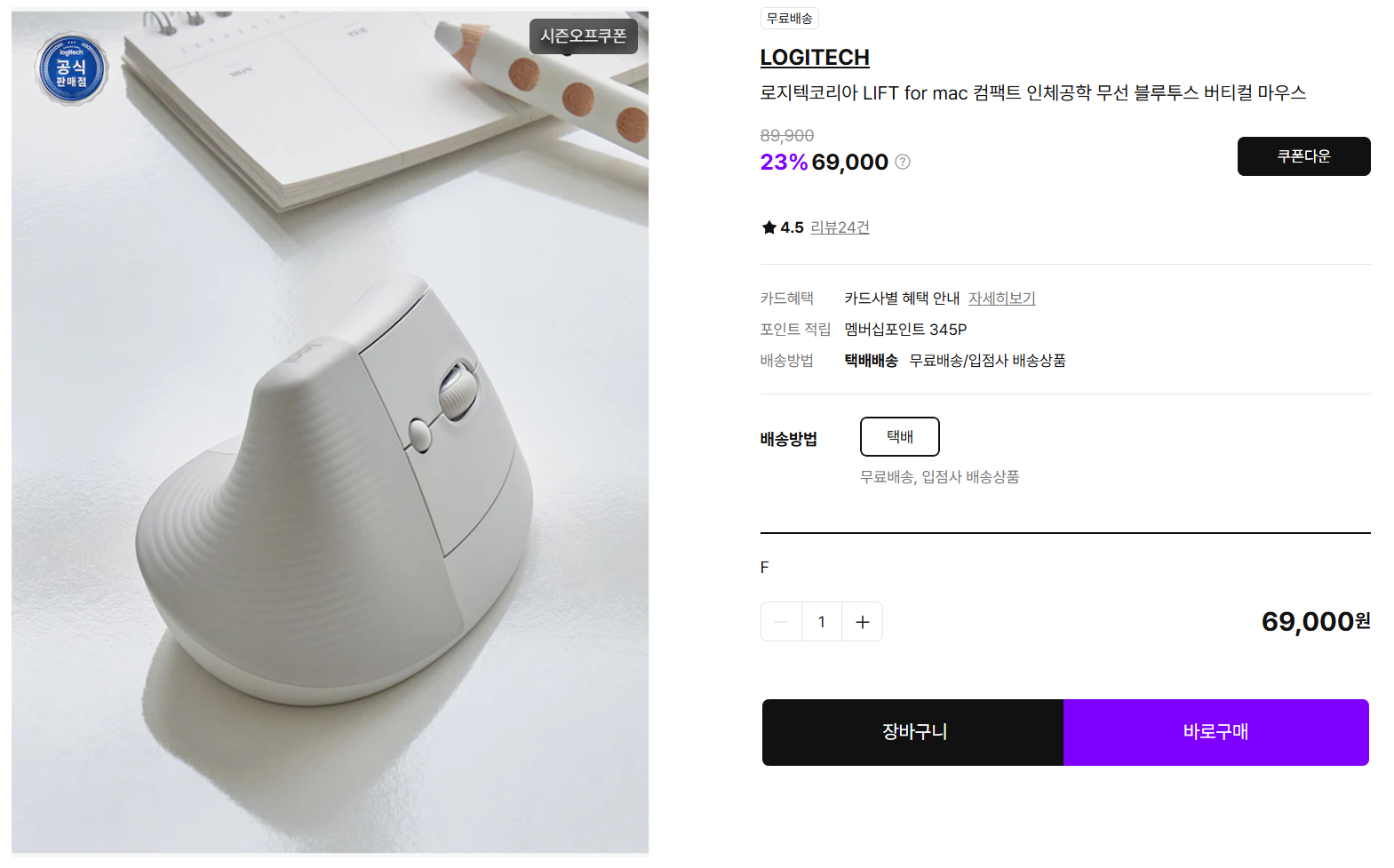This screenshot has width=1394, height=868.
Task: Click the 쿠폰다운 coupon download button
Action: point(1303,156)
